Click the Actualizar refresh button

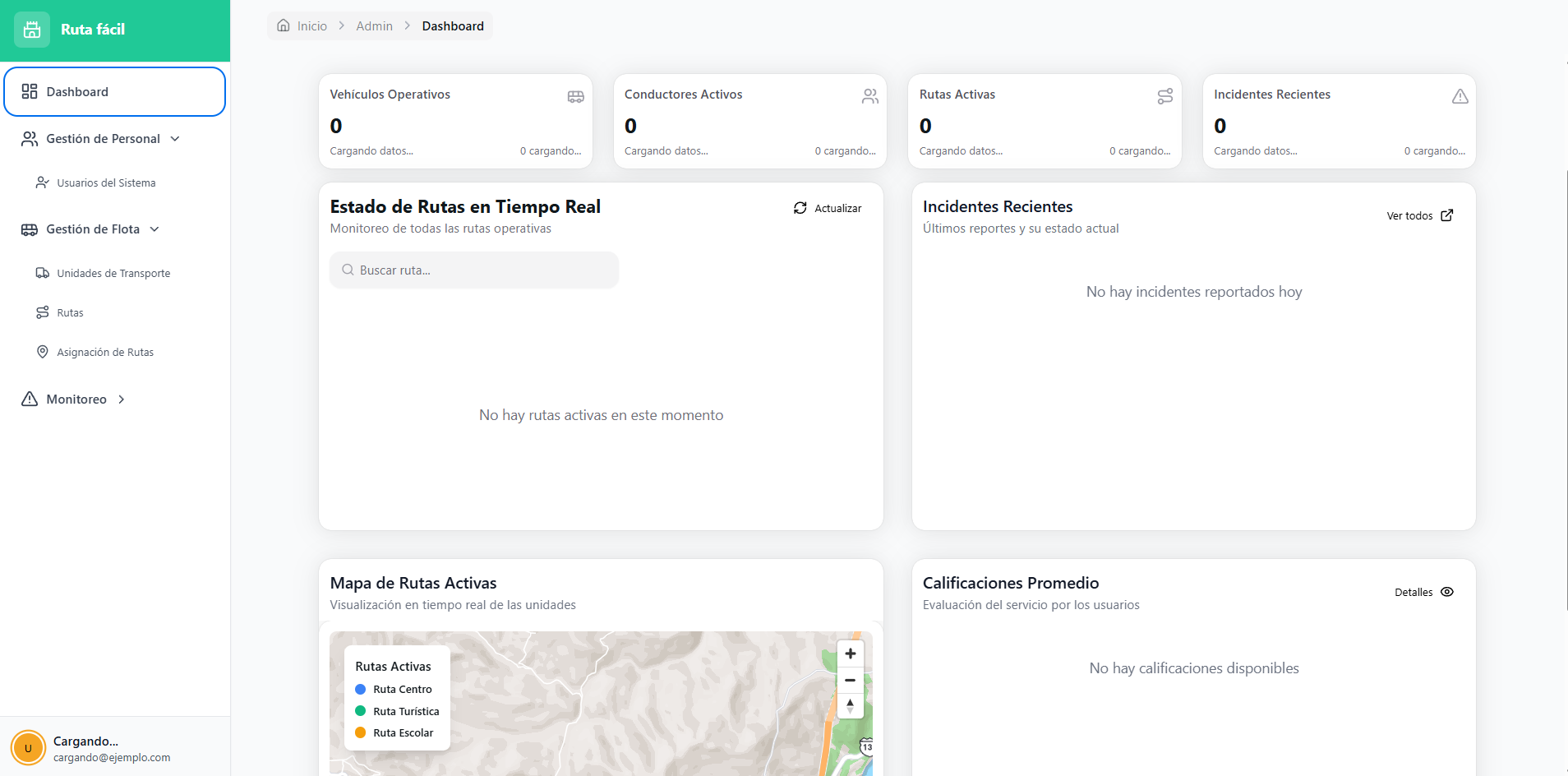828,208
